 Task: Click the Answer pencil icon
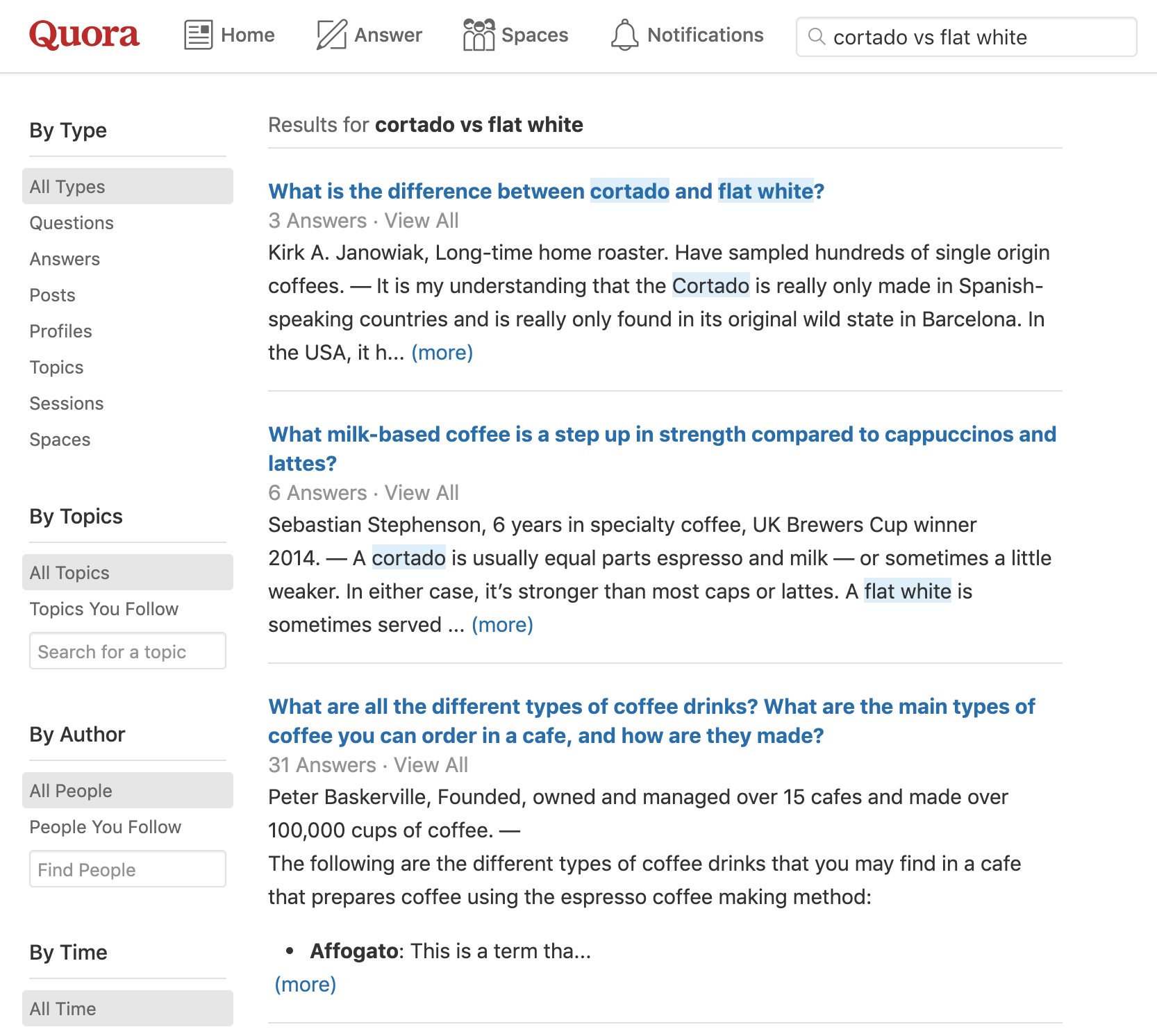(331, 35)
